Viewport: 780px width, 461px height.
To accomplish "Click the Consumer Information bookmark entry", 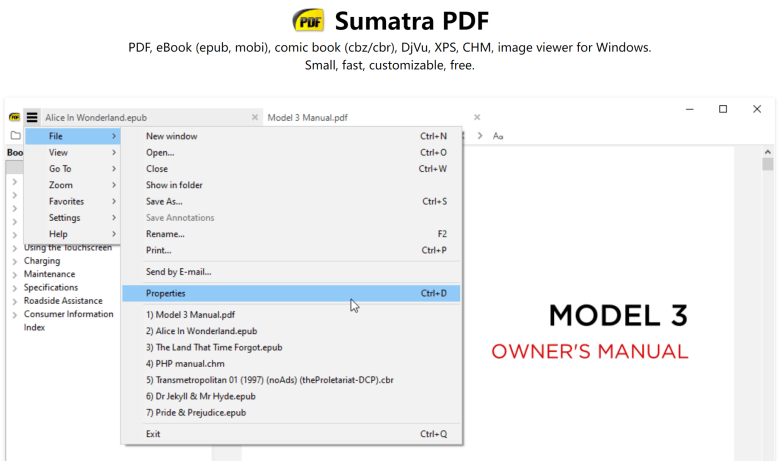I will point(69,314).
